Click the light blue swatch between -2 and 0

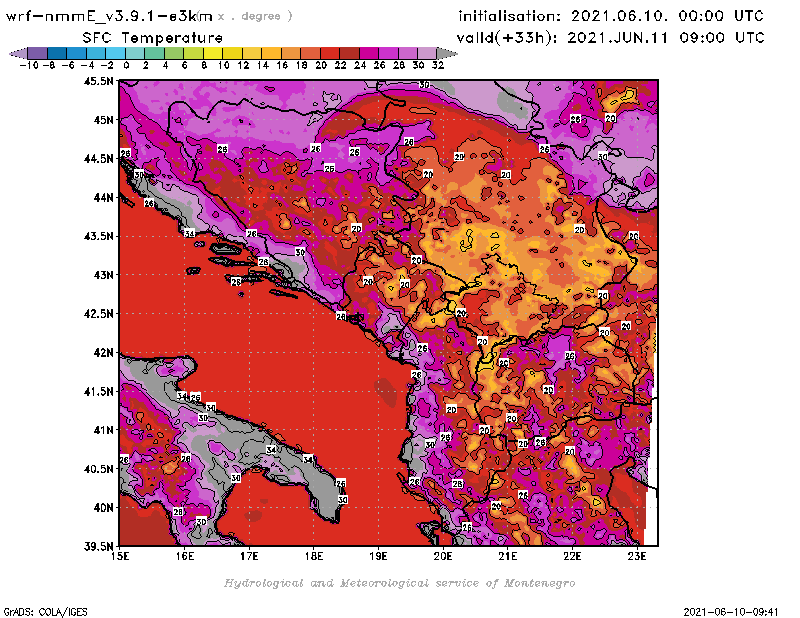[x=115, y=53]
